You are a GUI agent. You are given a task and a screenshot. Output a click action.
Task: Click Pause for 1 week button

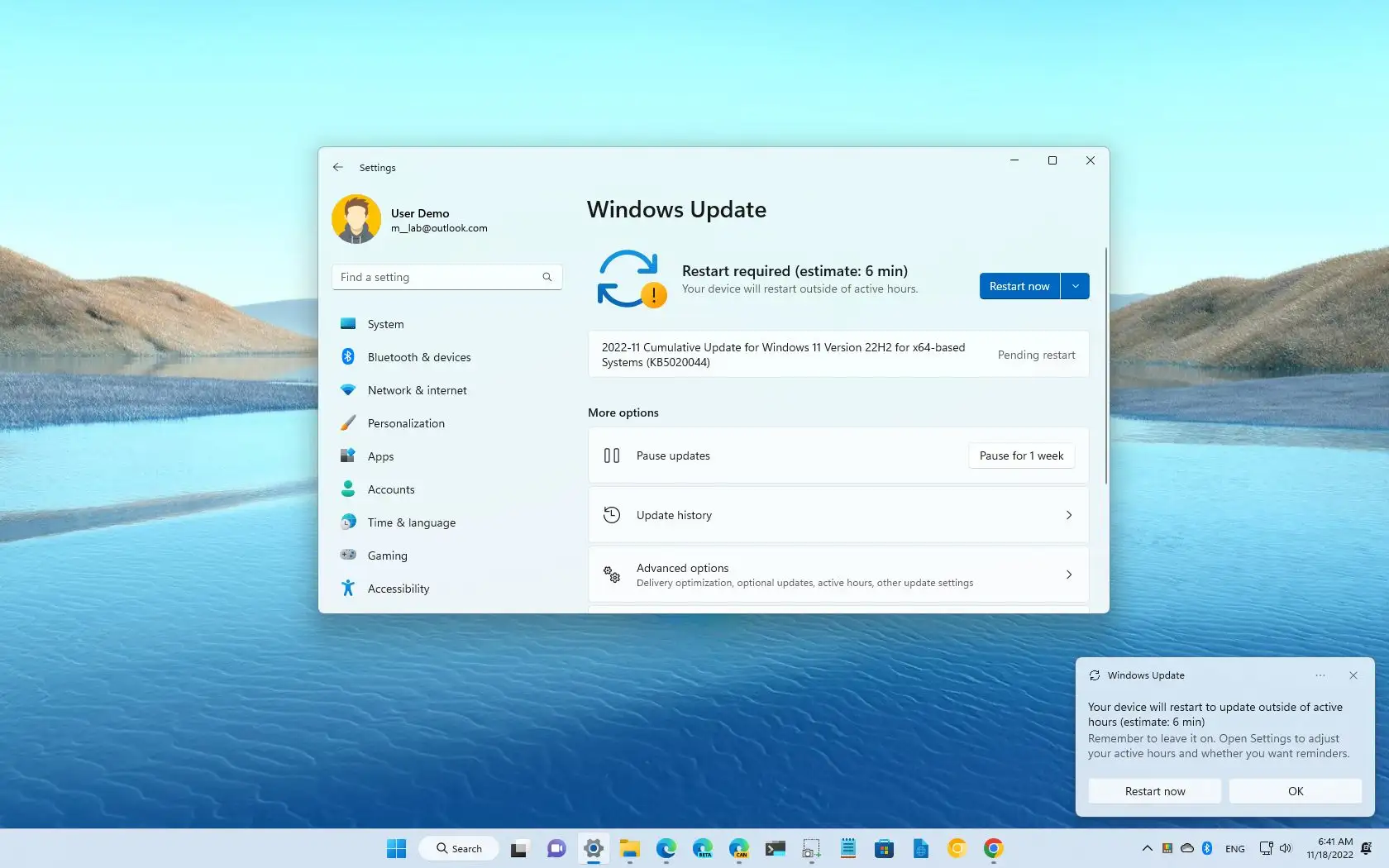click(1021, 455)
